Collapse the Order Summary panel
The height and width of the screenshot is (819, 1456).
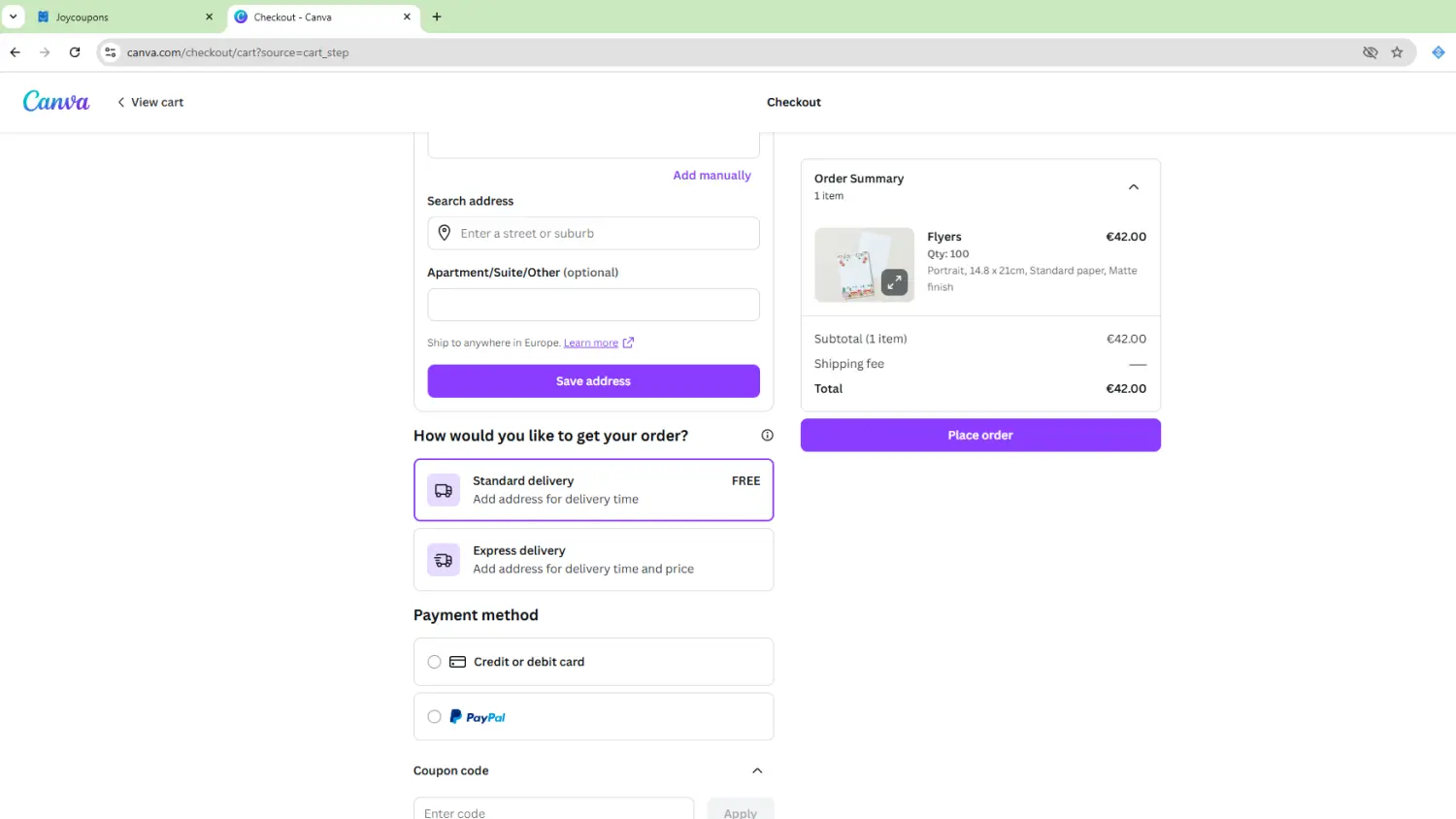pos(1133,187)
